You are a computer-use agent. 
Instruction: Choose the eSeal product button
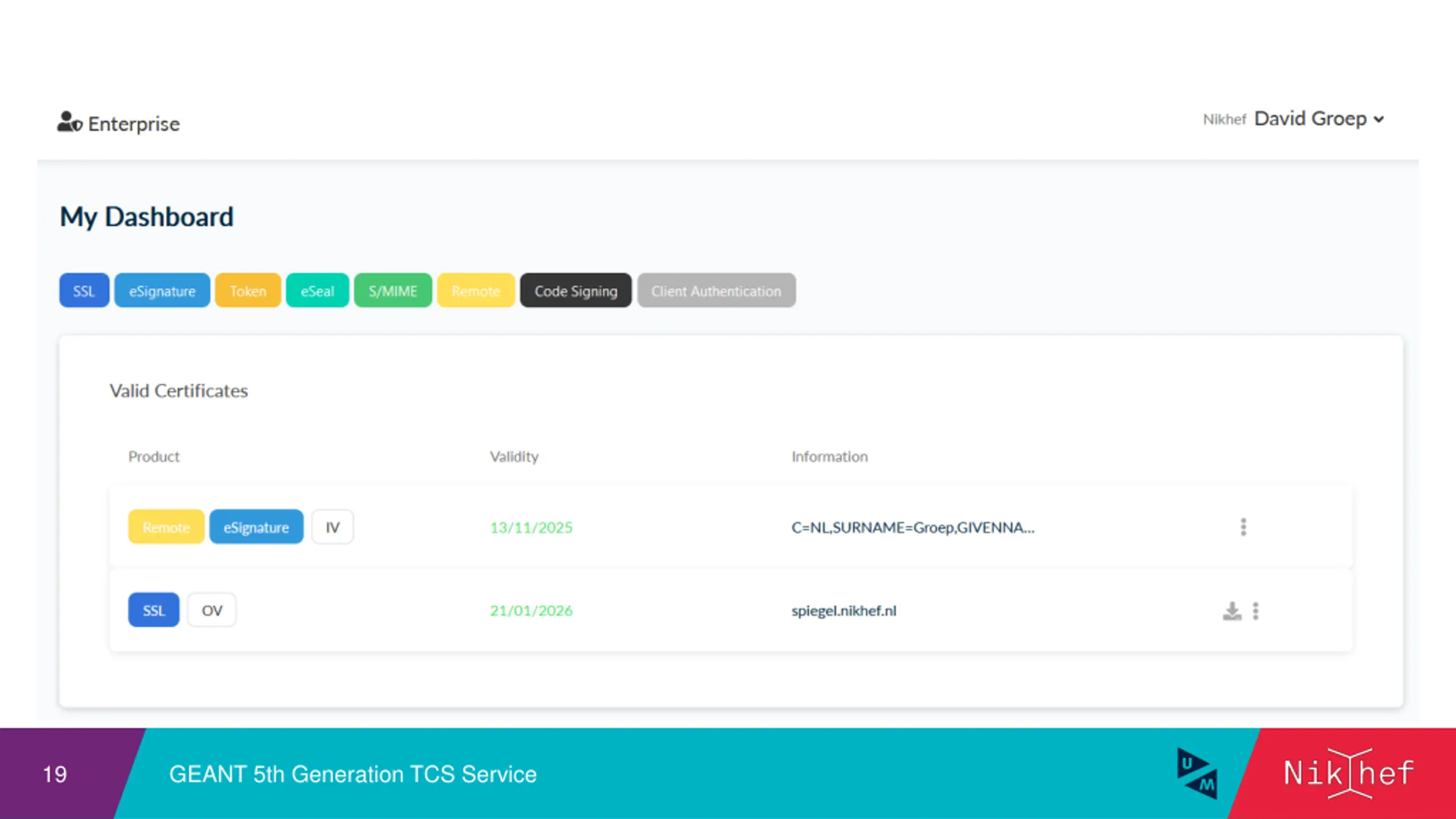[x=317, y=291]
